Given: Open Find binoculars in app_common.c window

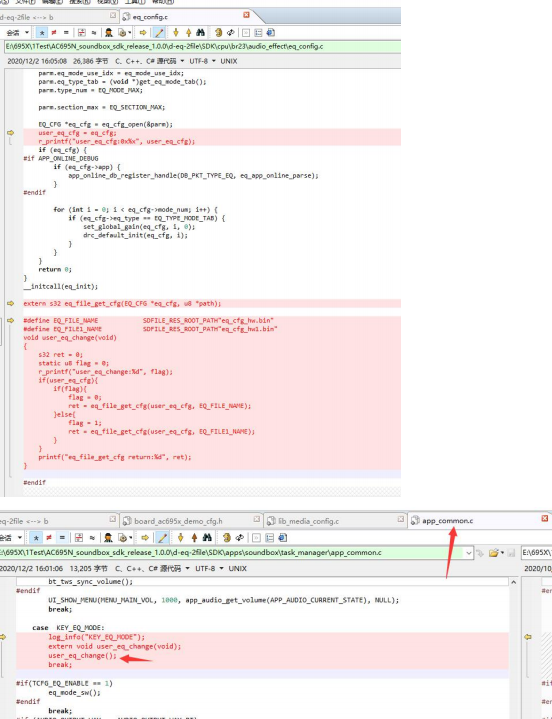Looking at the screenshot, I should 207,537.
